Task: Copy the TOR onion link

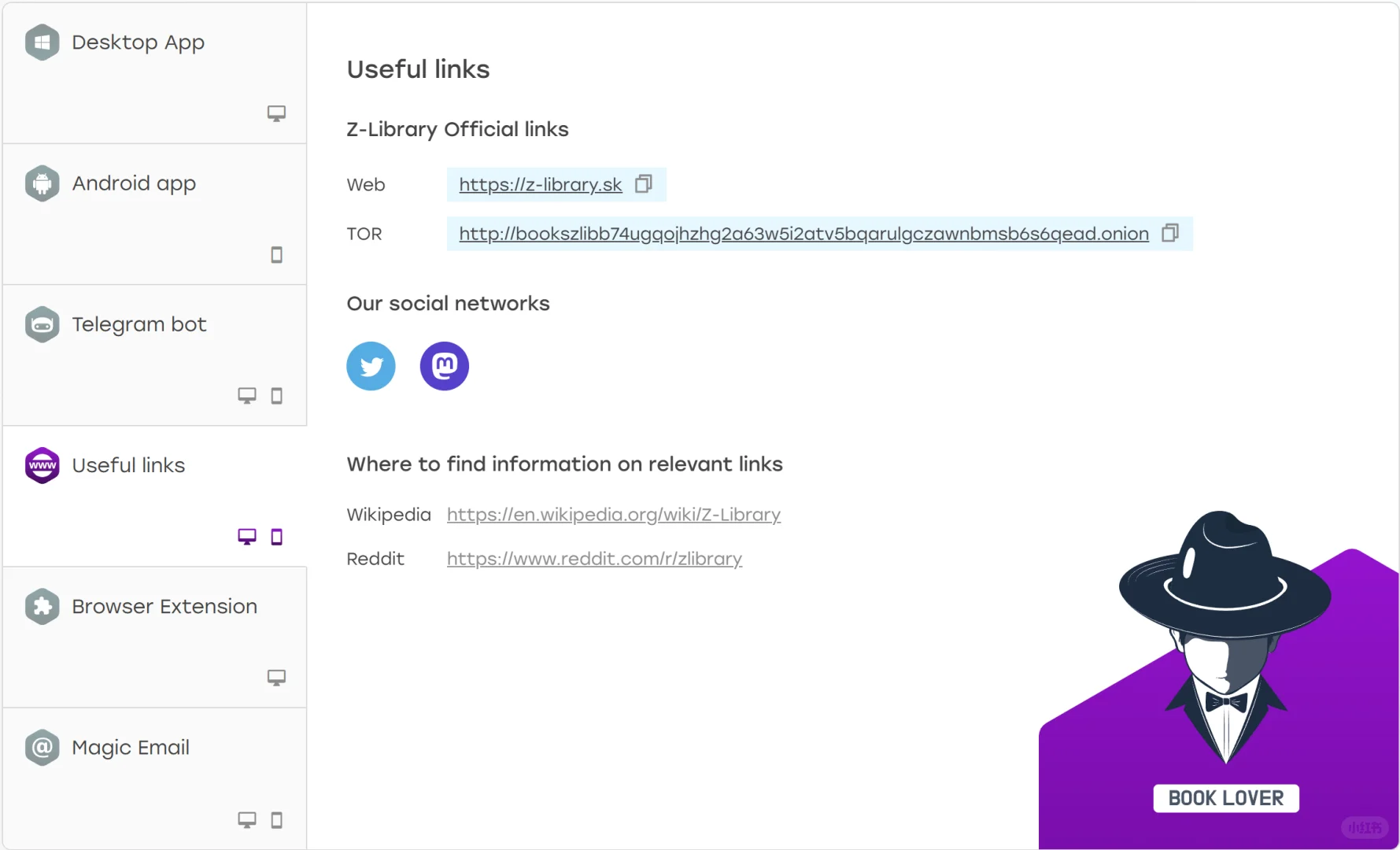Action: click(1170, 233)
